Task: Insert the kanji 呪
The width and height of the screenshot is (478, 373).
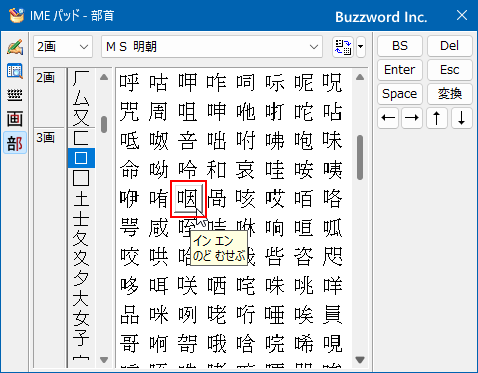Action: [x=333, y=82]
